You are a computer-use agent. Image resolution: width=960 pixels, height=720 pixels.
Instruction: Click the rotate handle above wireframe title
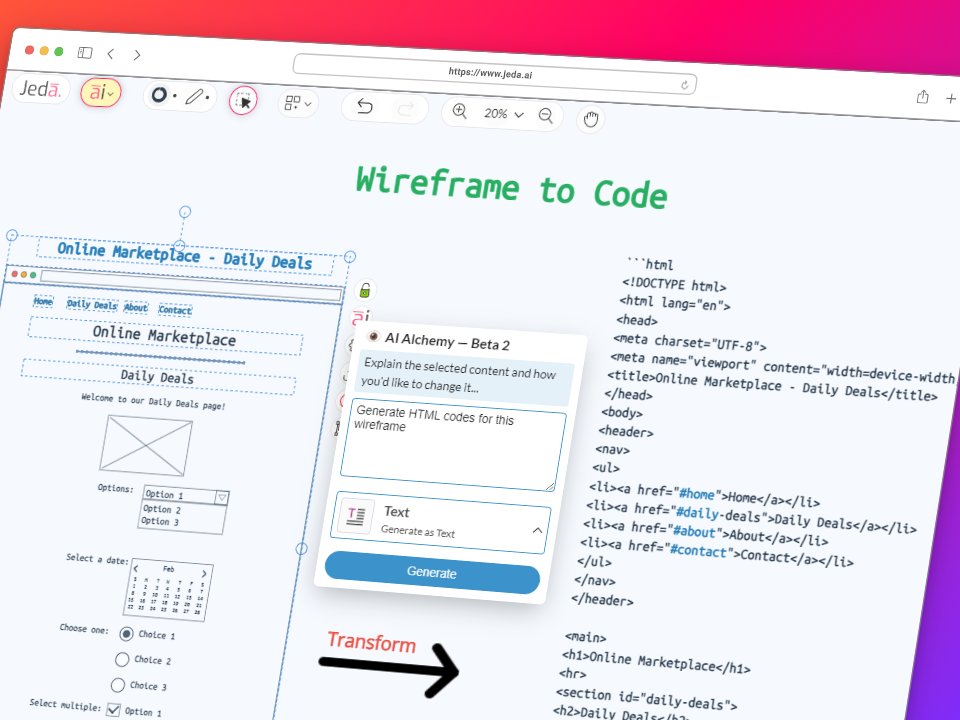pyautogui.click(x=185, y=212)
